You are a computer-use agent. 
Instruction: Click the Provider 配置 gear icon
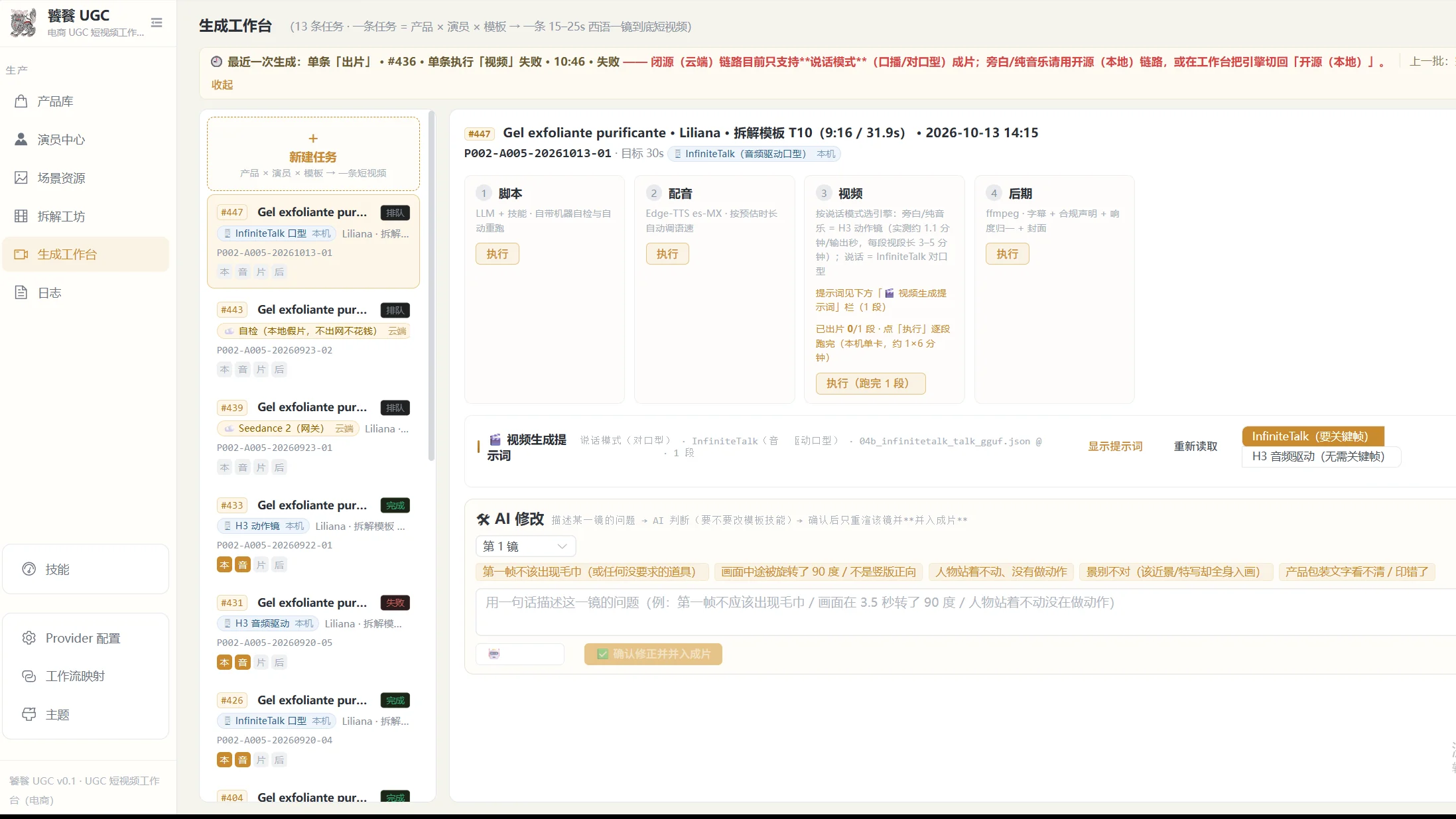point(29,638)
